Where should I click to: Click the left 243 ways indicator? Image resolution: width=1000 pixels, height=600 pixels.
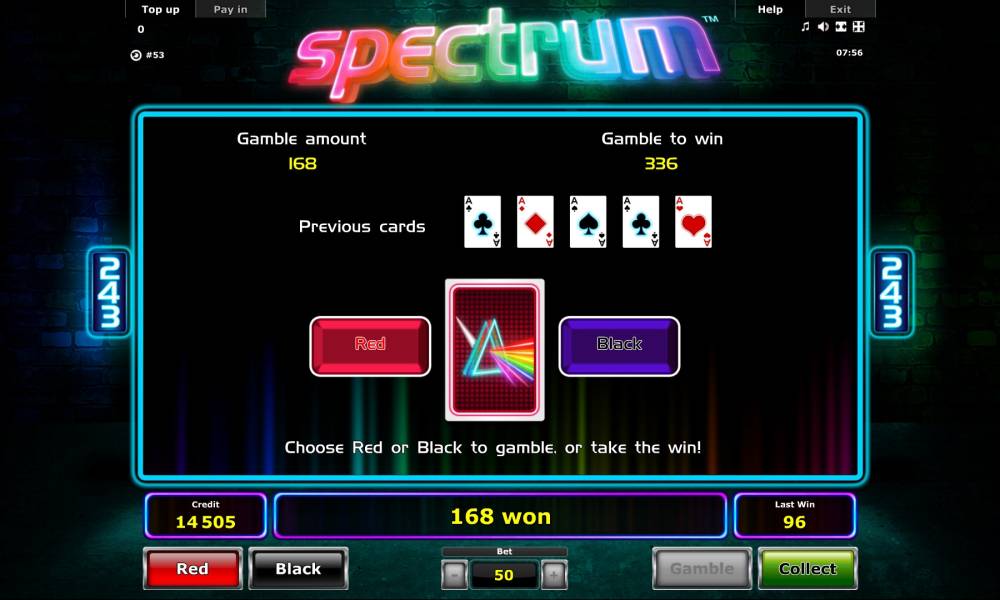[x=110, y=292]
